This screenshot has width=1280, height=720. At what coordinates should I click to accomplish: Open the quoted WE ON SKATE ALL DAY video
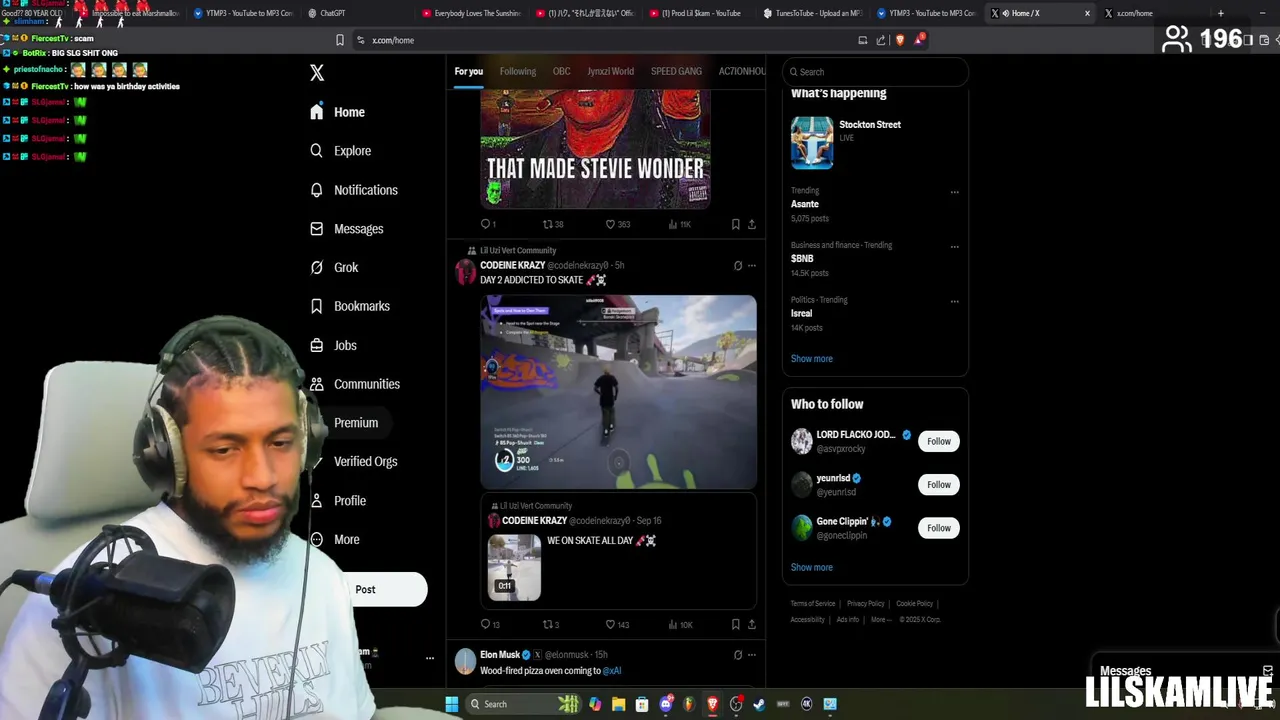pos(514,567)
